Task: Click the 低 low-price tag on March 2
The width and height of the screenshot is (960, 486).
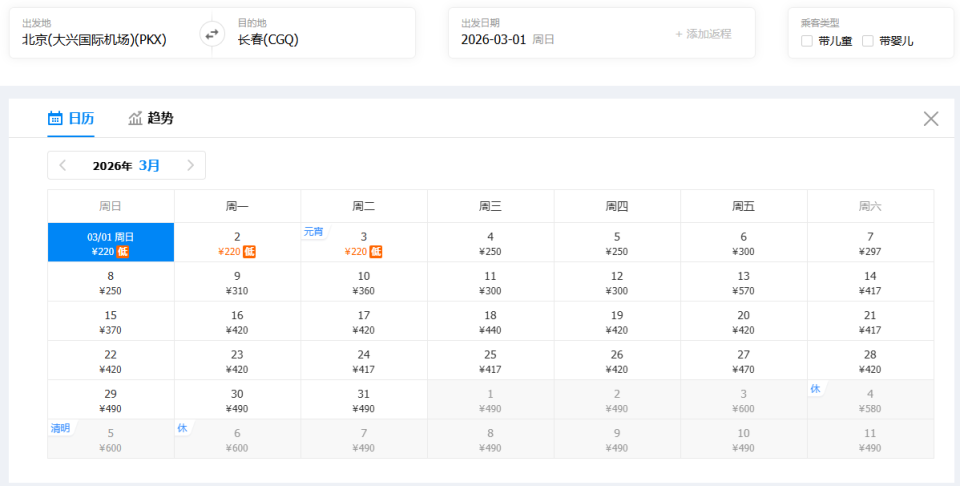Action: click(249, 252)
